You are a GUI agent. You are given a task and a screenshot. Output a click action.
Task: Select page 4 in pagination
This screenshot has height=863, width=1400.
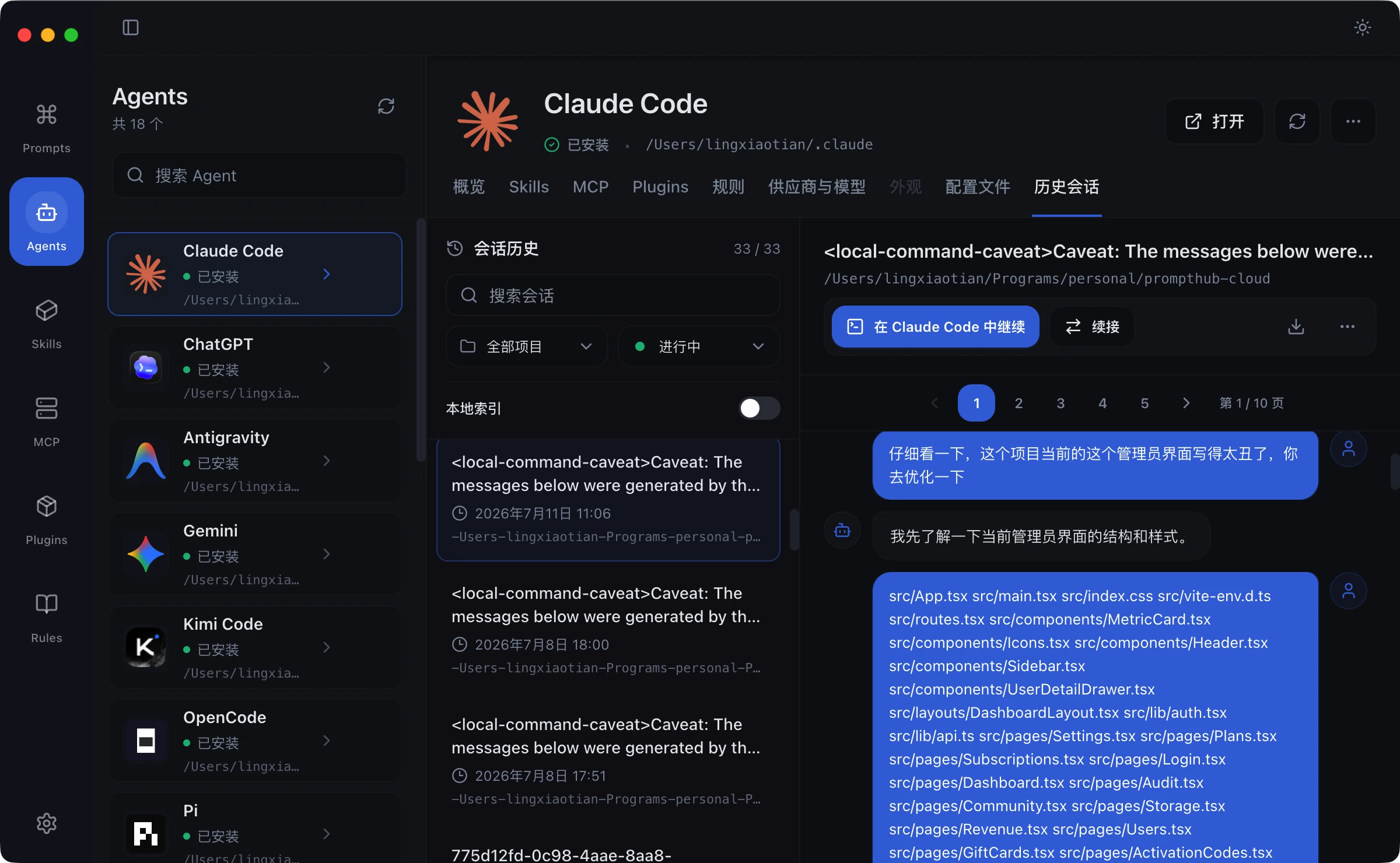tap(1102, 403)
